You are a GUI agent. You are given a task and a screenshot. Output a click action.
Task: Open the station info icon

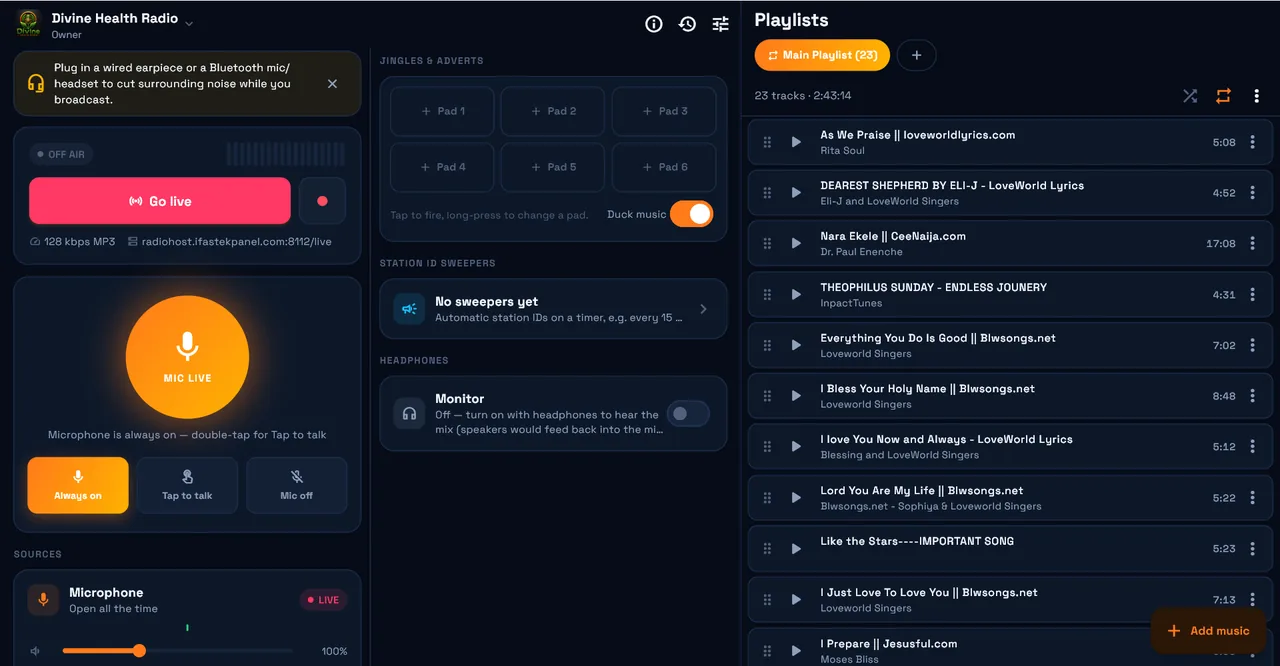point(654,24)
